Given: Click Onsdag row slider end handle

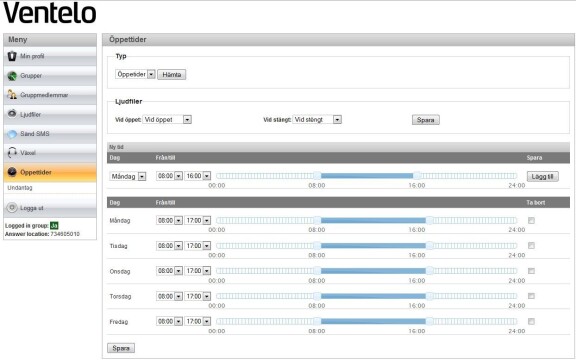Looking at the screenshot, I should click(429, 271).
